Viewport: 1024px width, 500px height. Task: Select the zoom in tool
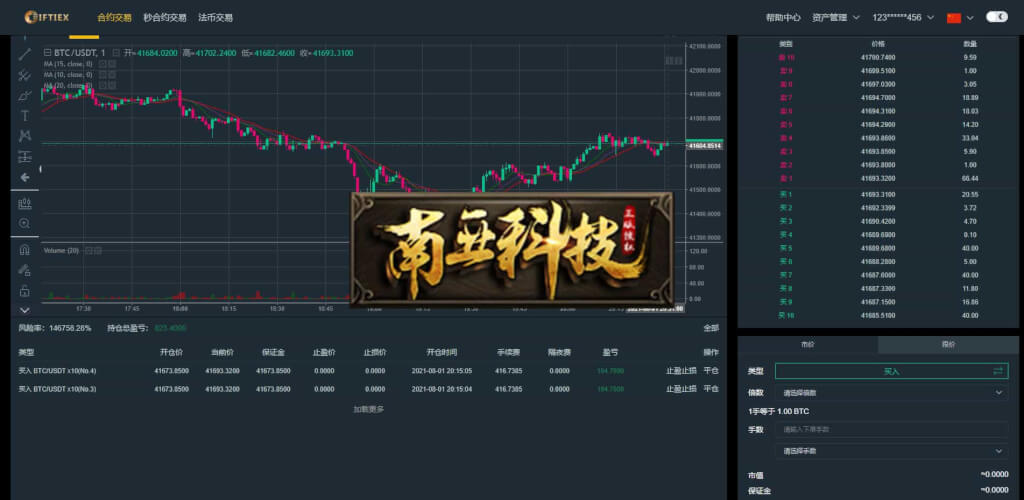point(25,223)
